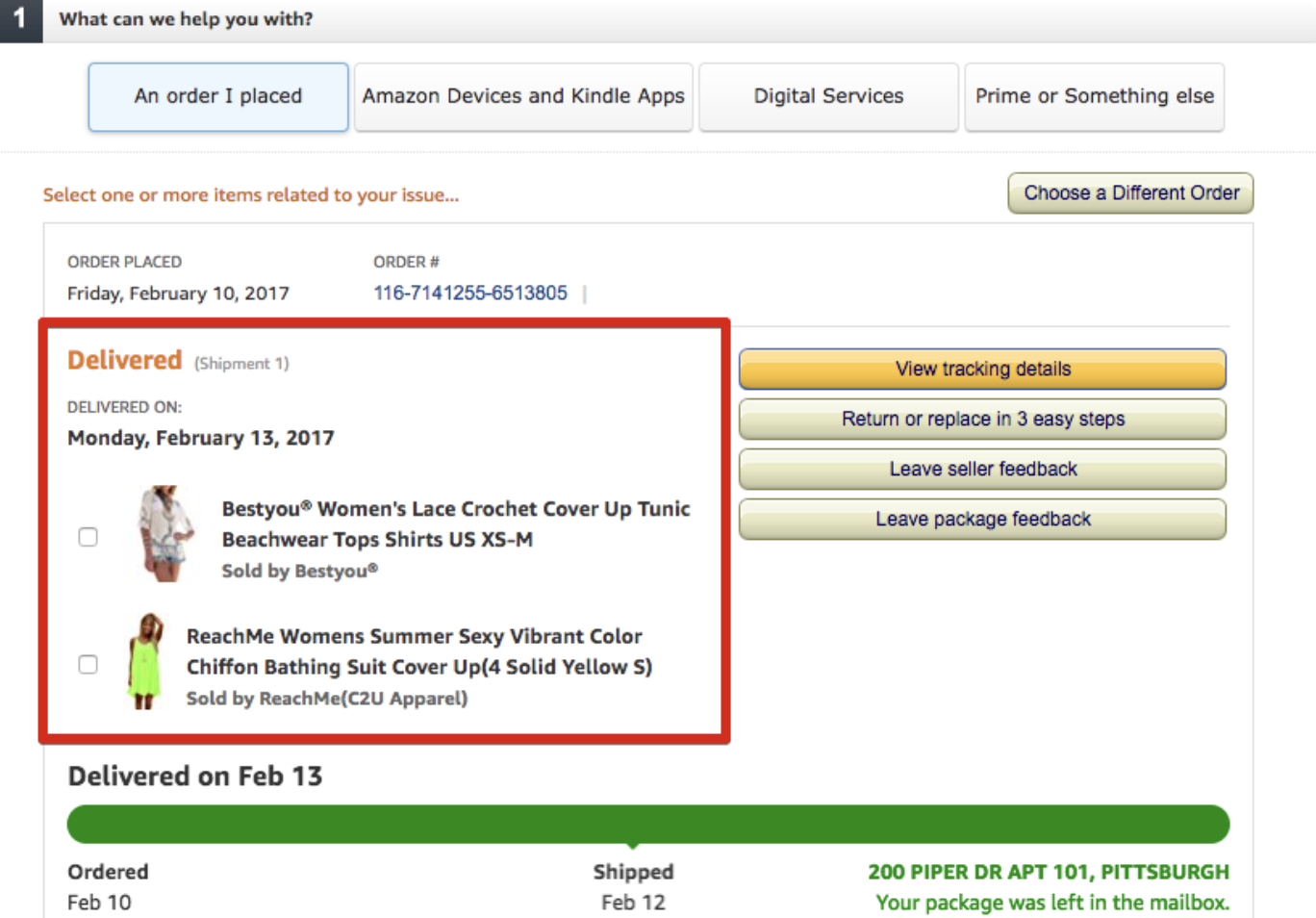The width and height of the screenshot is (1316, 918).
Task: Select the An order I placed tab
Action: point(218,96)
